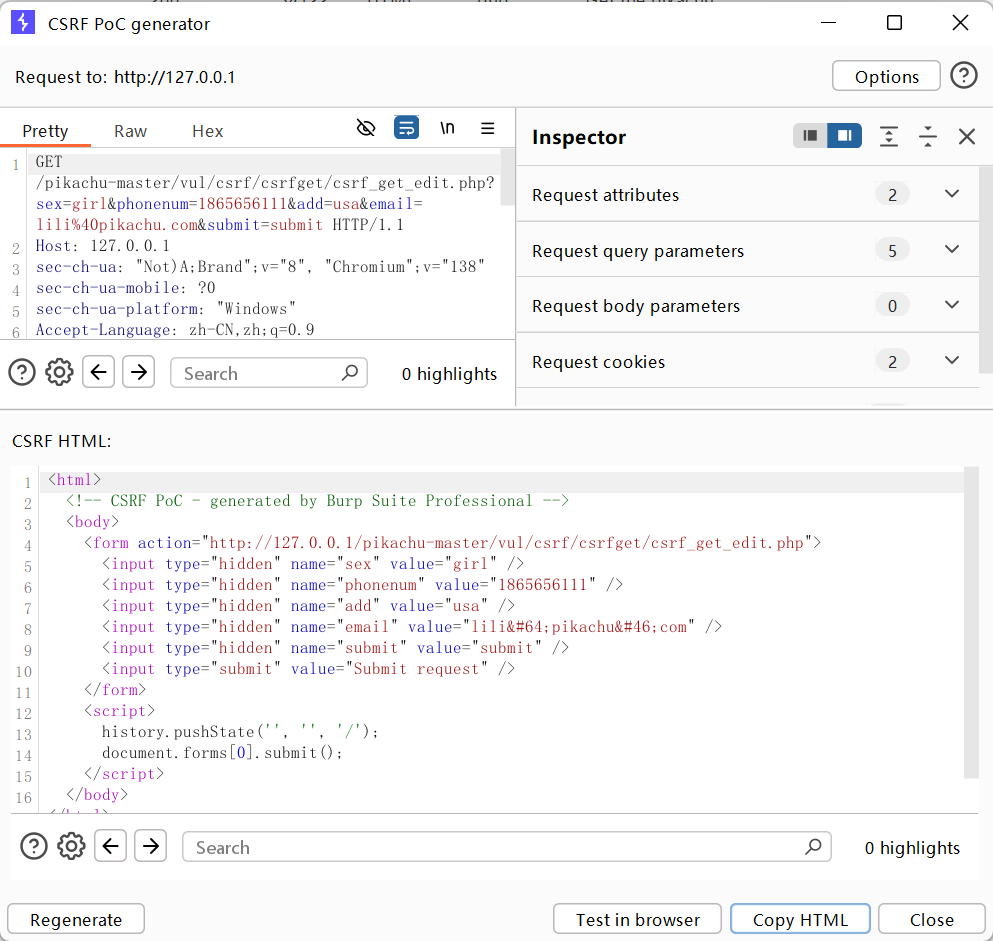Close the Inspector panel
This screenshot has width=993, height=941.
[966, 136]
